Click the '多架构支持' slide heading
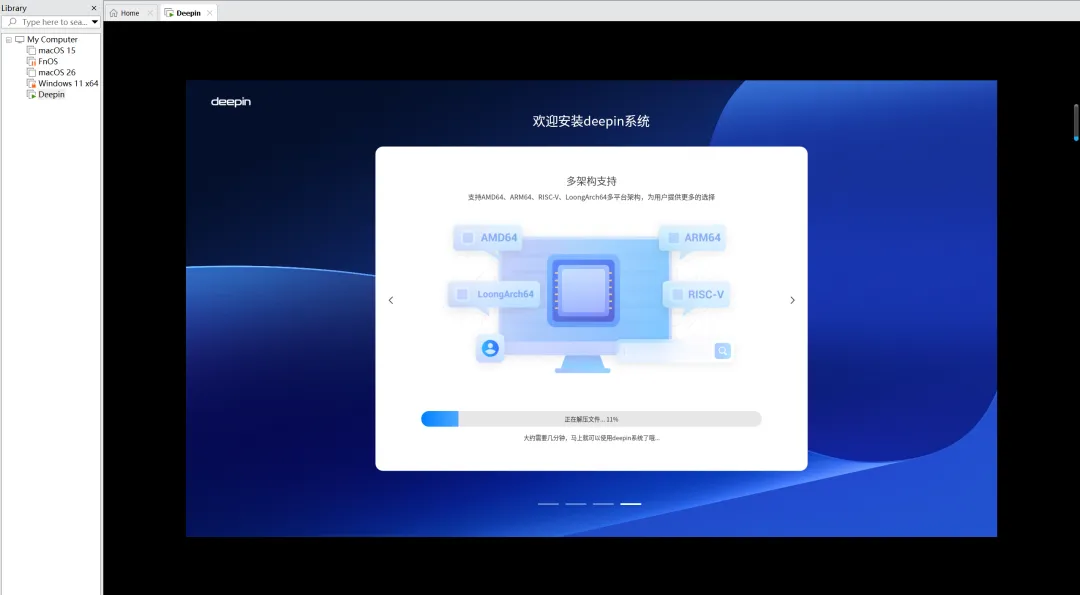The width and height of the screenshot is (1080, 595). pos(591,181)
